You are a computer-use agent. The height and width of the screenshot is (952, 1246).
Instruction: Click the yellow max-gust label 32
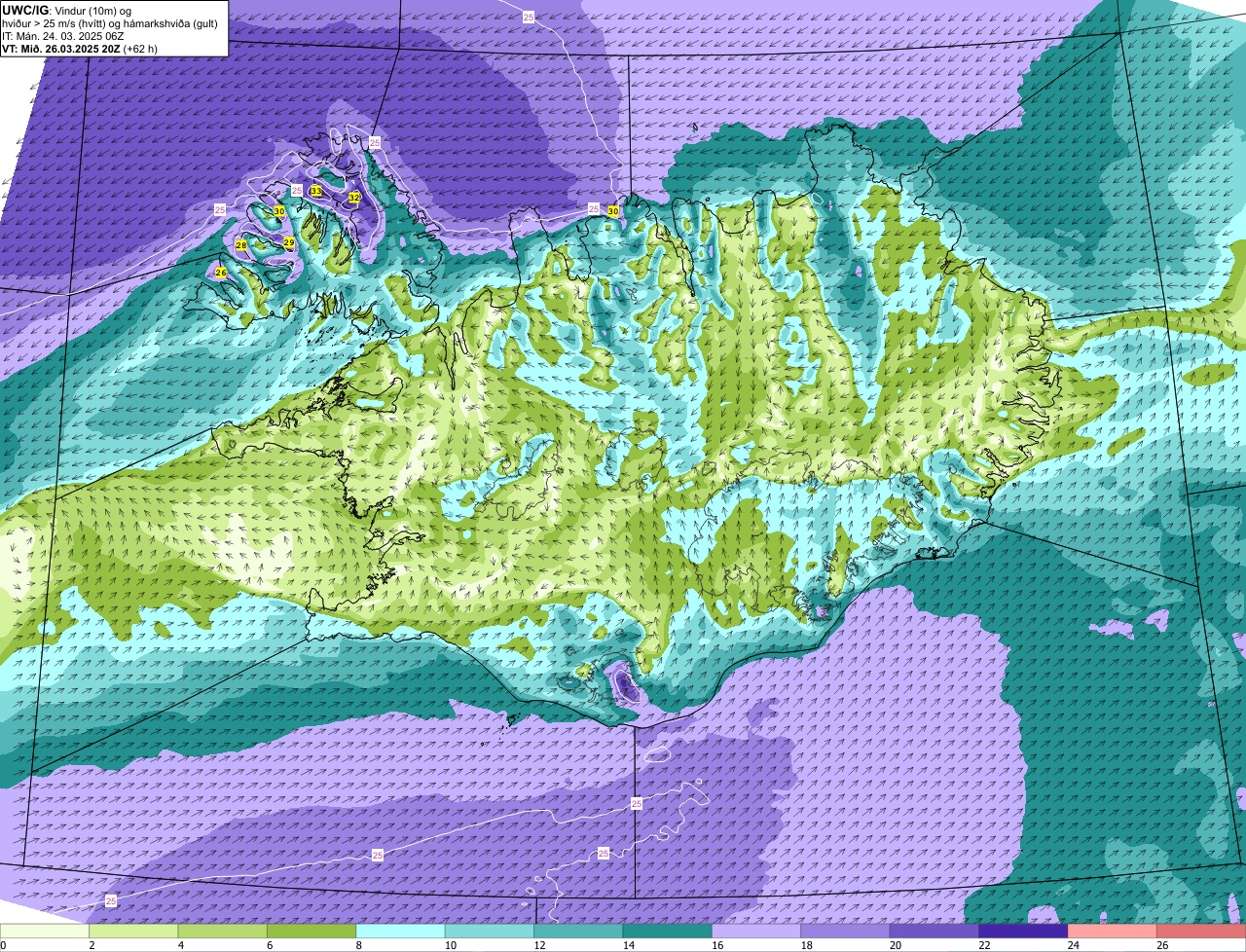coord(354,198)
